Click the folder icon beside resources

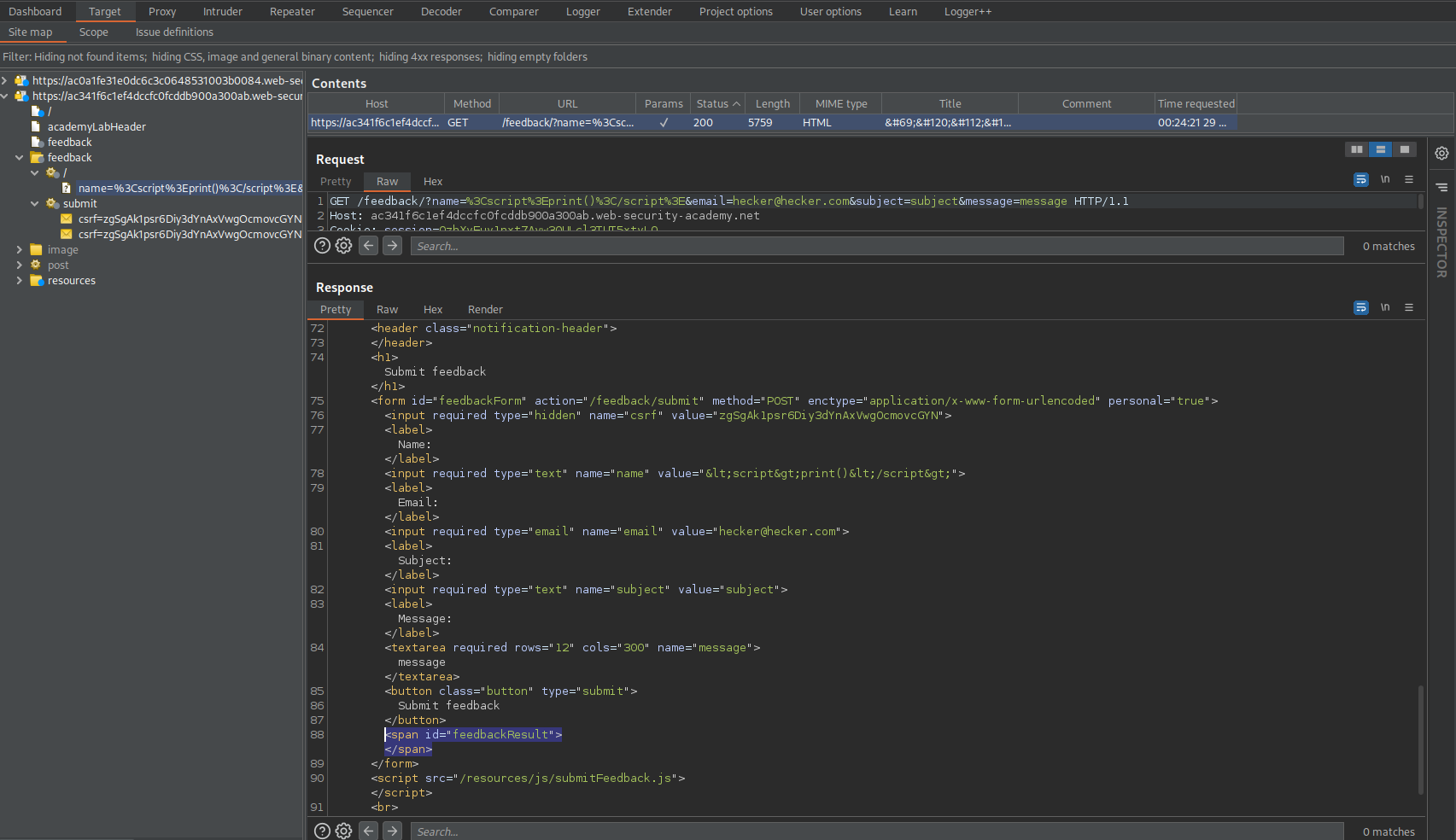pos(36,281)
